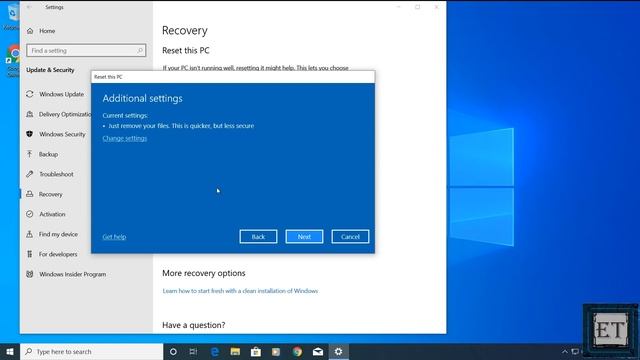Image resolution: width=640 pixels, height=360 pixels.
Task: Click the Home icon in Settings sidebar
Action: pos(30,31)
